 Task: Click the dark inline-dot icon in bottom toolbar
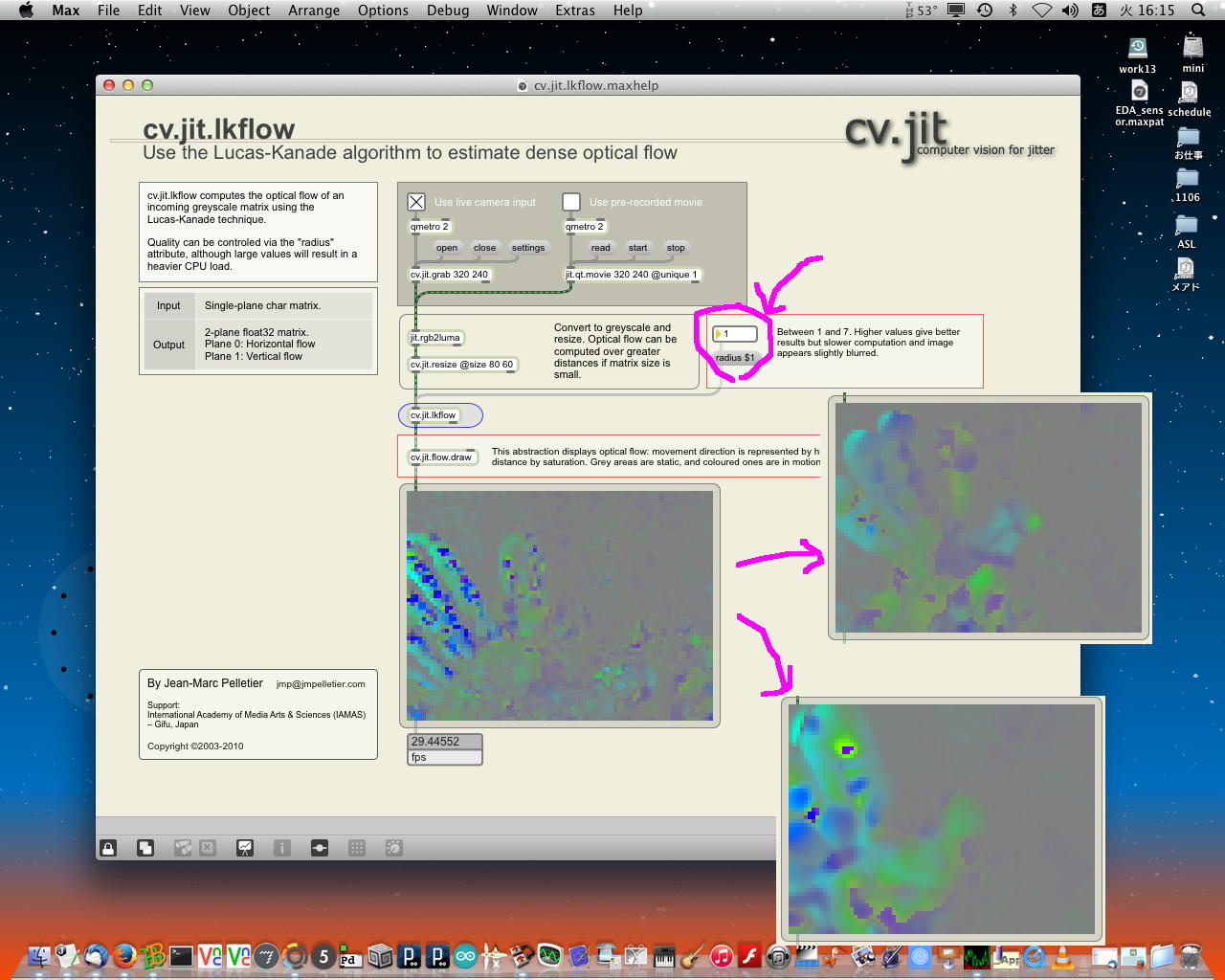[320, 848]
